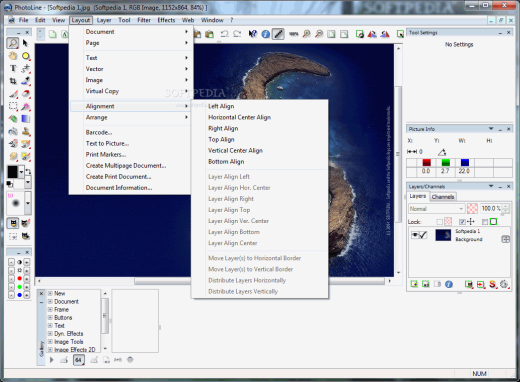Click the Redo arrow in the toolbar

coord(237,34)
